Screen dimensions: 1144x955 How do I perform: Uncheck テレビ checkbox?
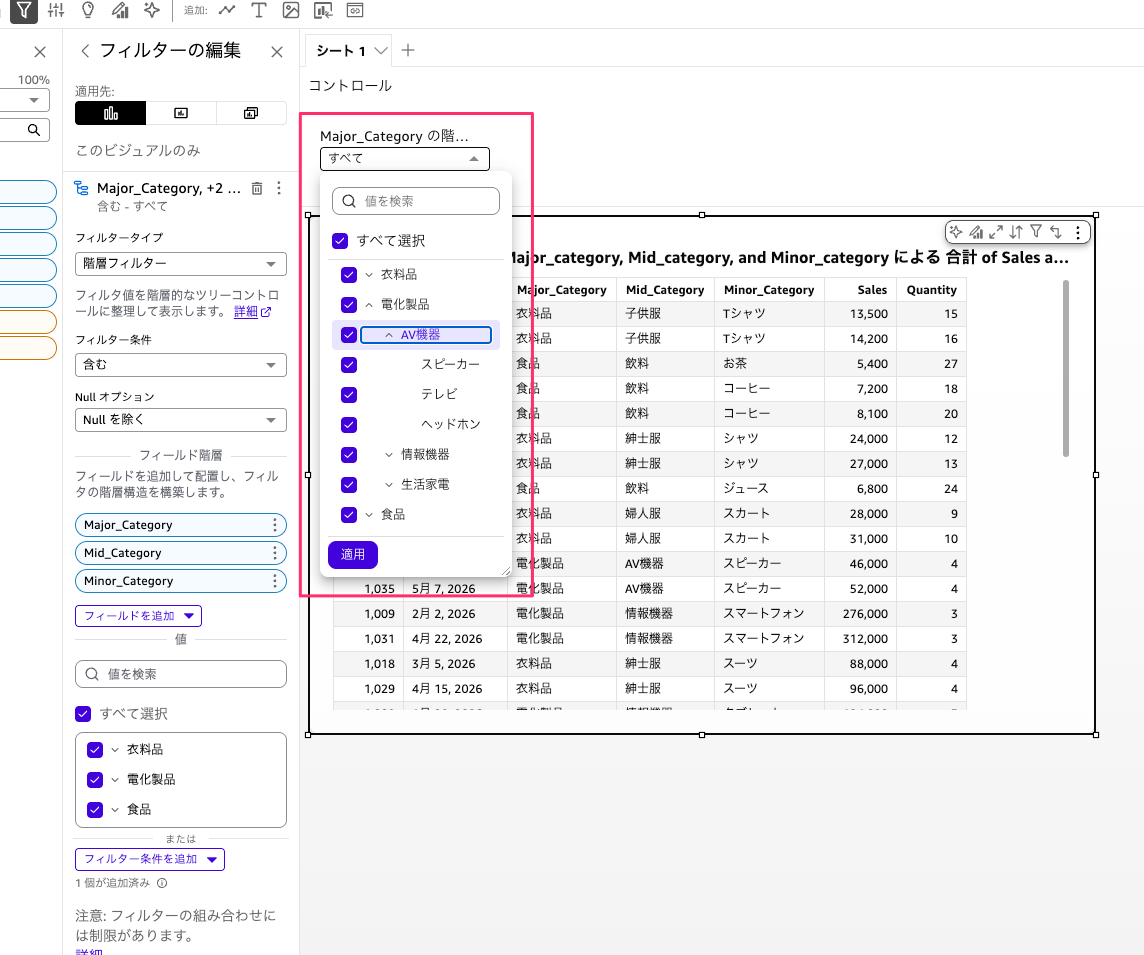coord(349,395)
